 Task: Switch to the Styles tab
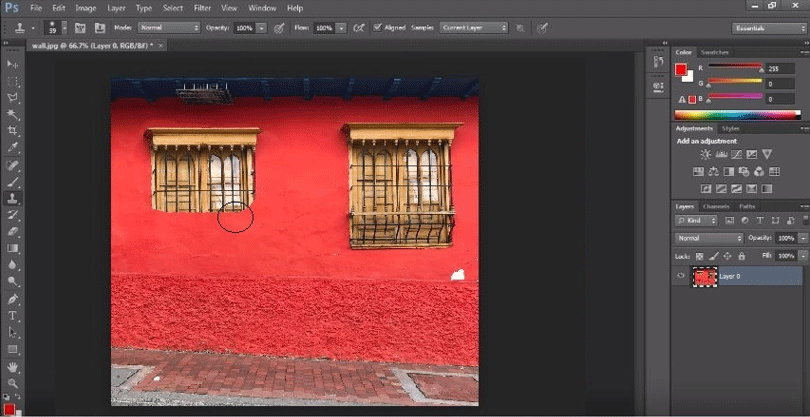point(730,128)
